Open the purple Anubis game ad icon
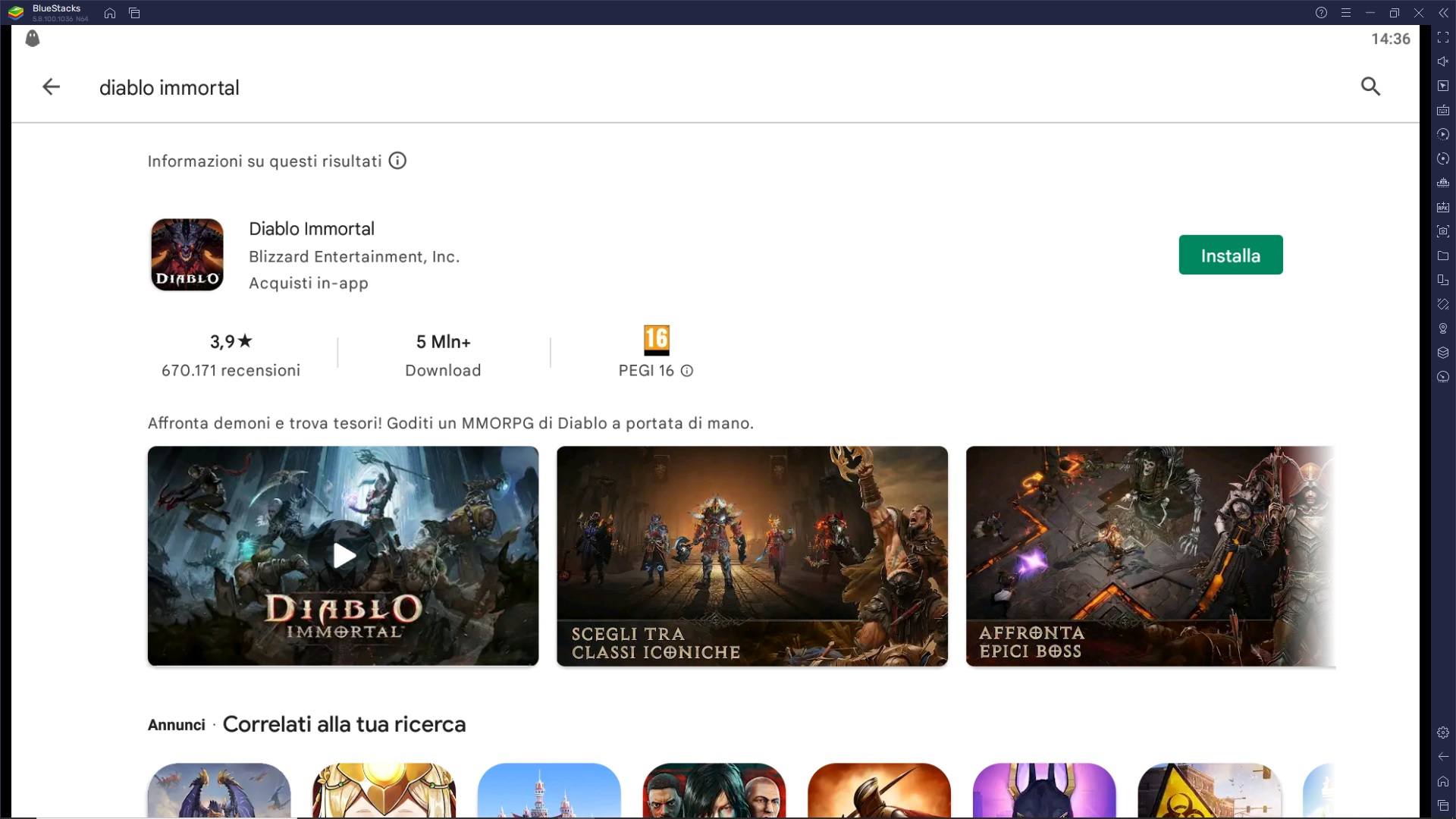The height and width of the screenshot is (819, 1456). [x=1044, y=790]
